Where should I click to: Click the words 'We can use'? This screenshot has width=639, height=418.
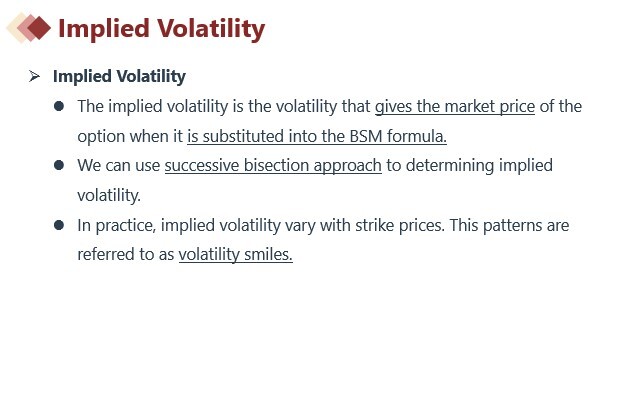[x=119, y=166]
